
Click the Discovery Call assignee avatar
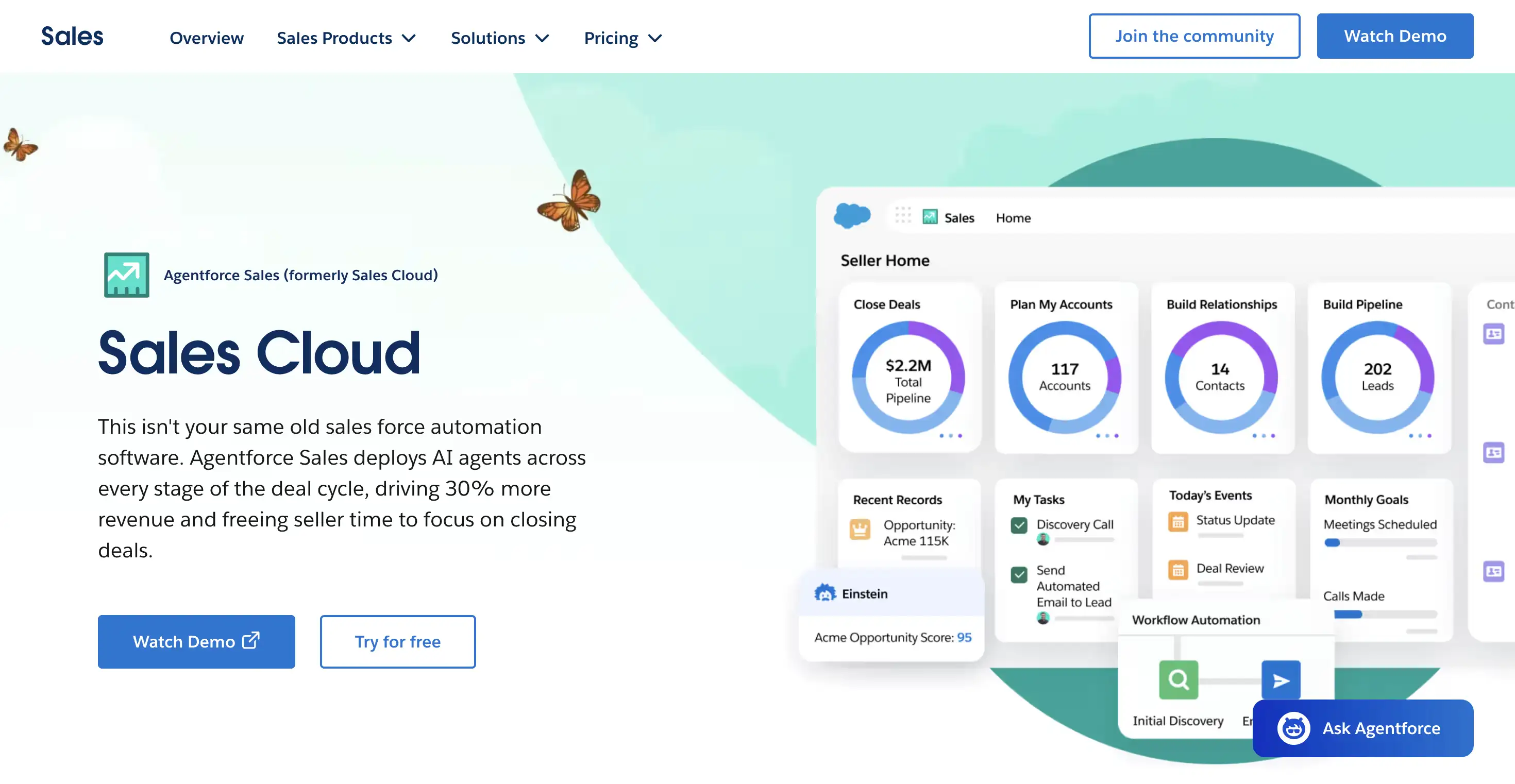click(x=1043, y=539)
